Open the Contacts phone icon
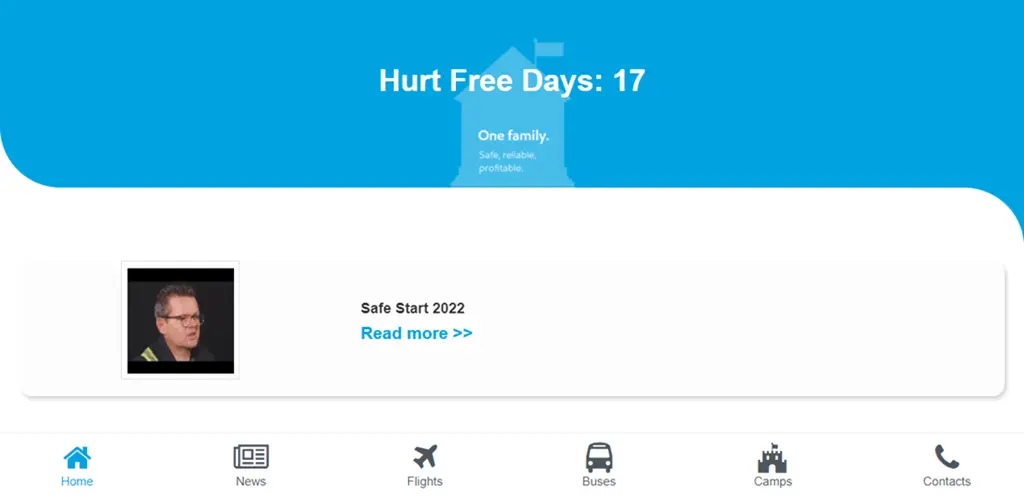The height and width of the screenshot is (500, 1024). point(946,457)
